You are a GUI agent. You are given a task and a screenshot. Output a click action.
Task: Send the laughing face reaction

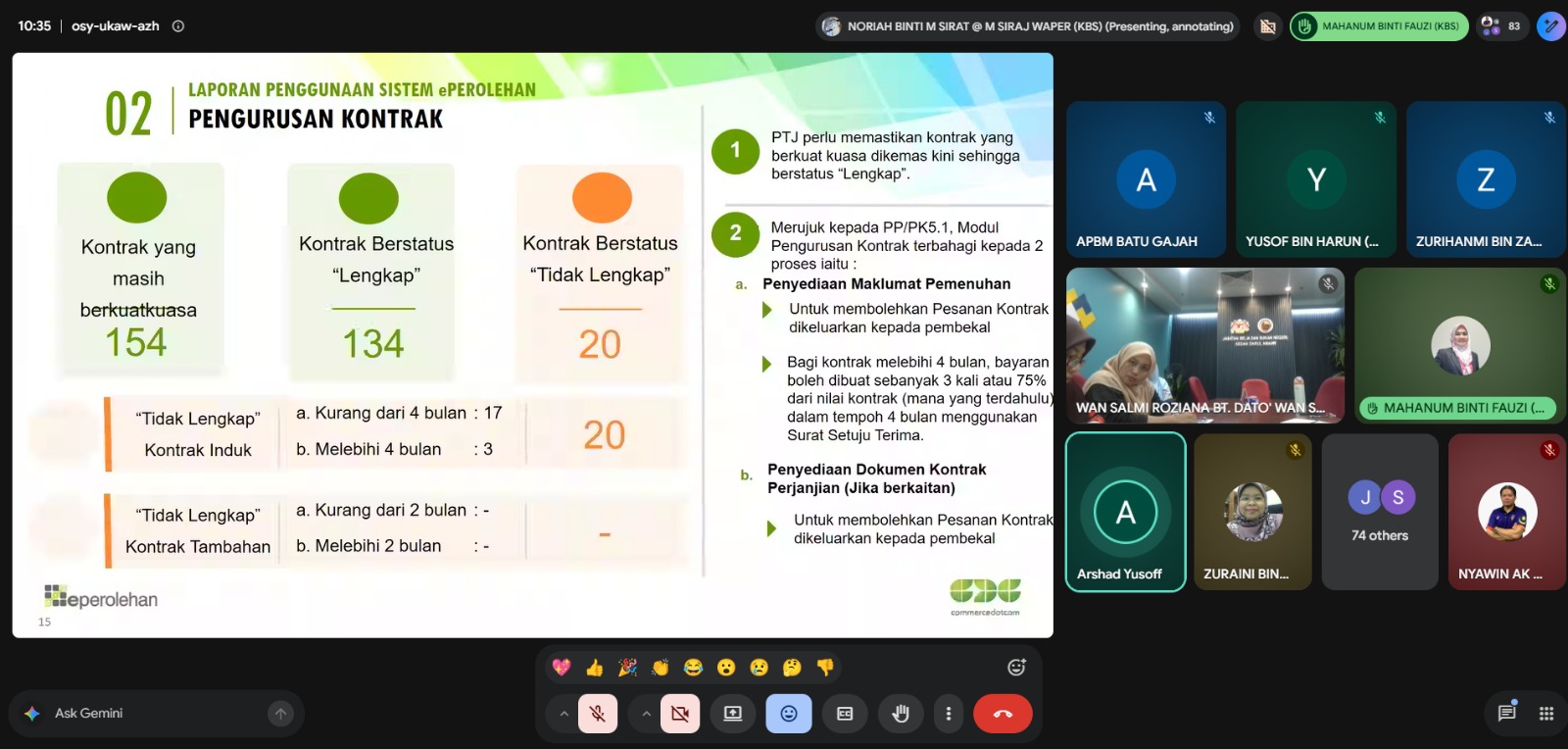[x=693, y=668]
